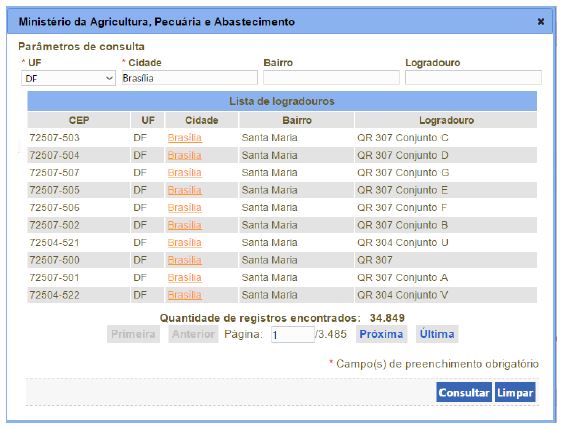Open Brasília link for CEP 72507-503

point(185,138)
